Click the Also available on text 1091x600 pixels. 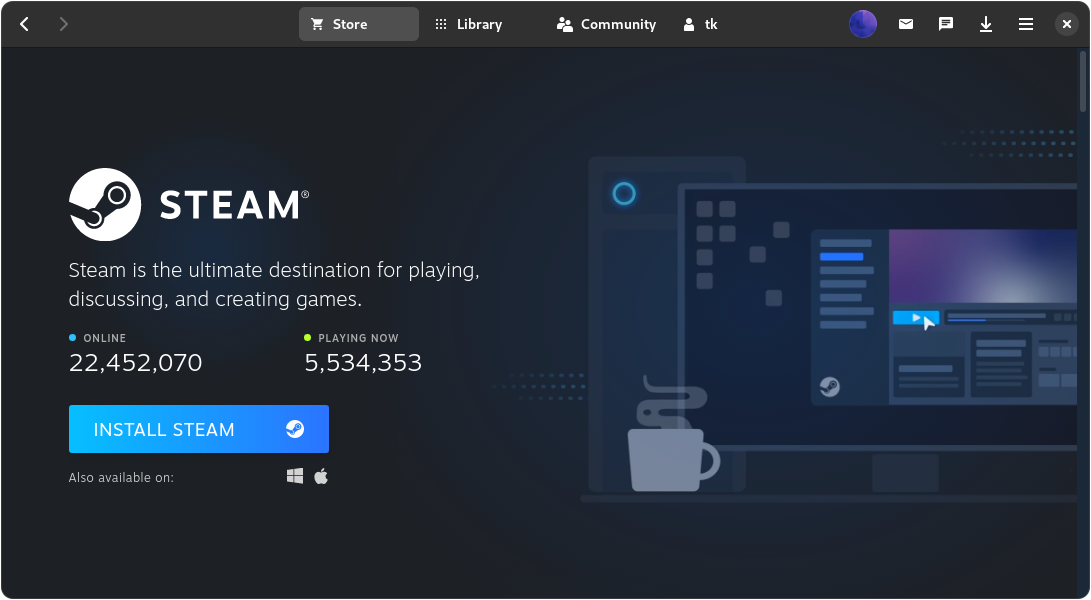(x=121, y=477)
